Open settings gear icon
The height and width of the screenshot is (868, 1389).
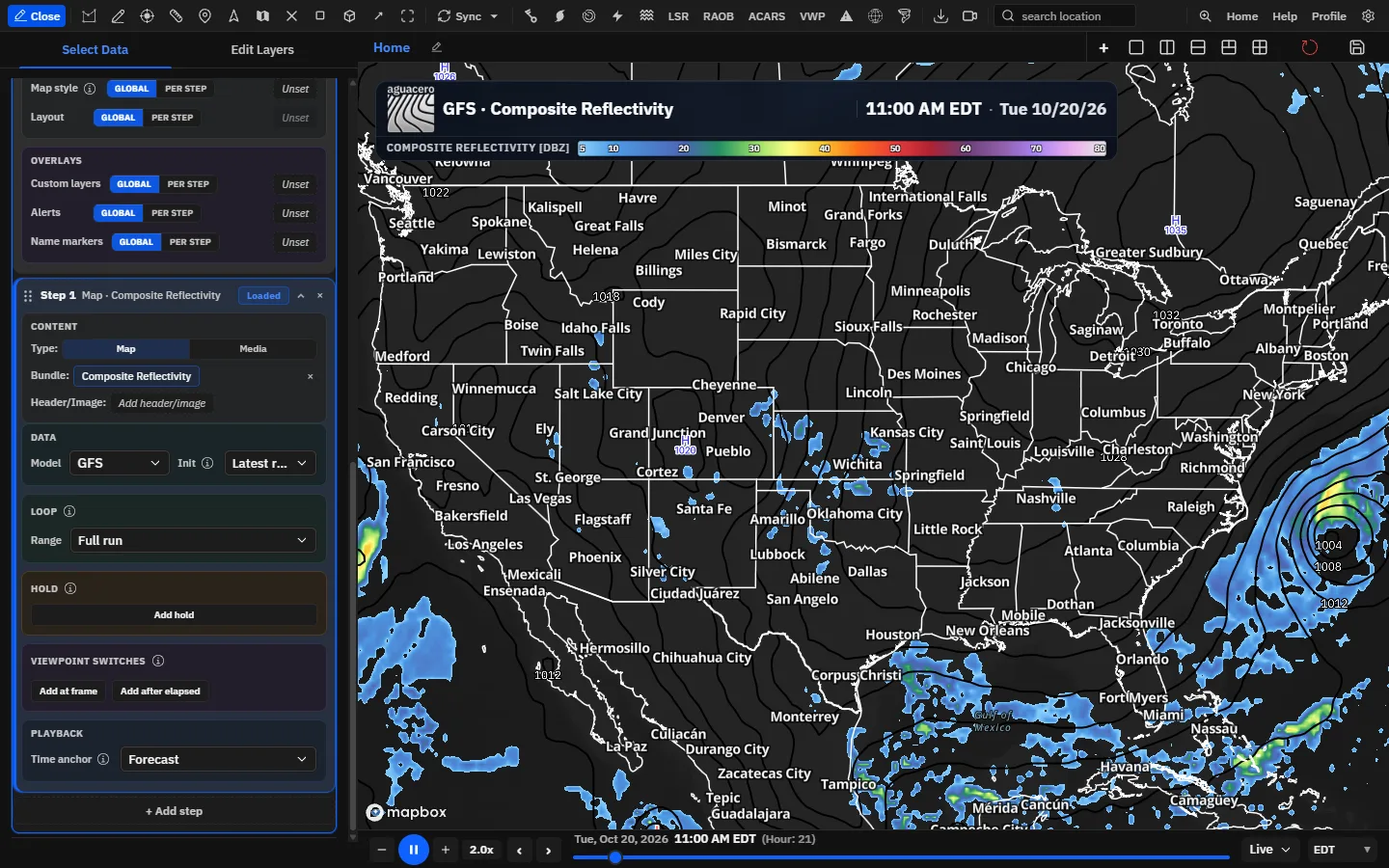pos(1368,16)
